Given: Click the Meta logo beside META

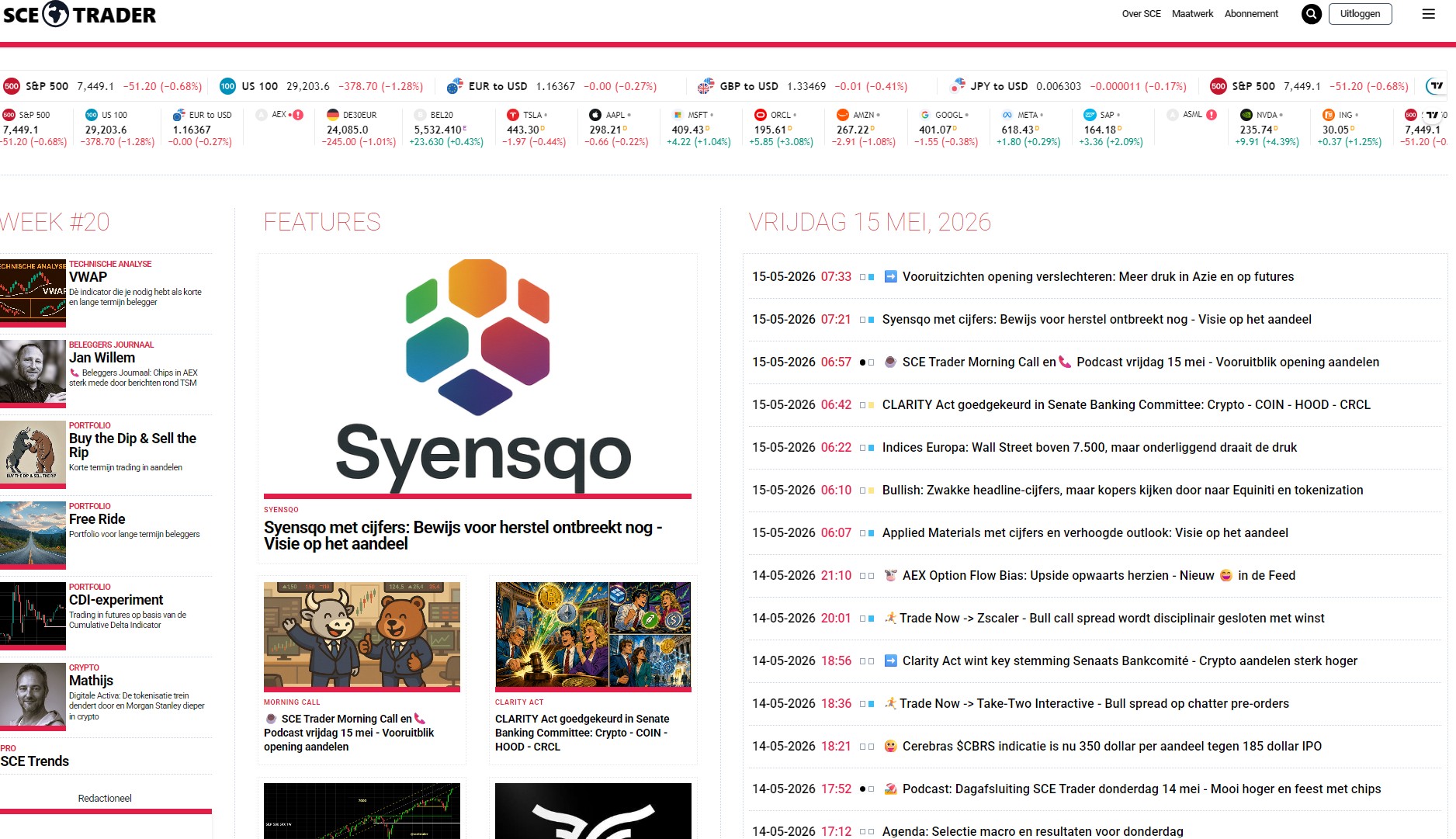Looking at the screenshot, I should tap(1007, 115).
